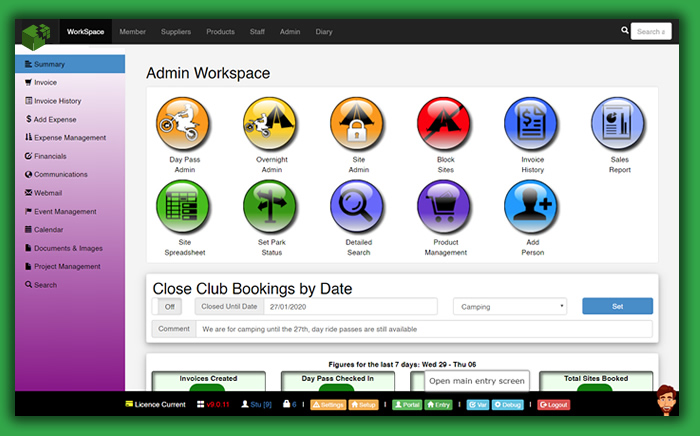Click Invoices Created stat card
700x436 pixels.
point(208,381)
